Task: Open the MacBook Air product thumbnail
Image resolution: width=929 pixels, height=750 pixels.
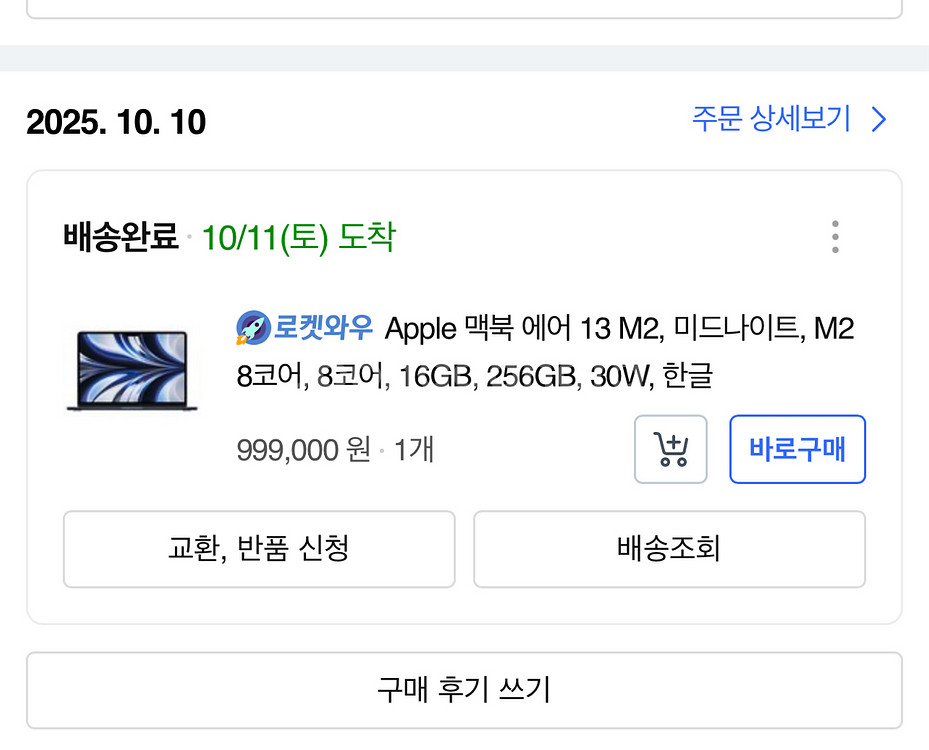Action: pos(132,371)
